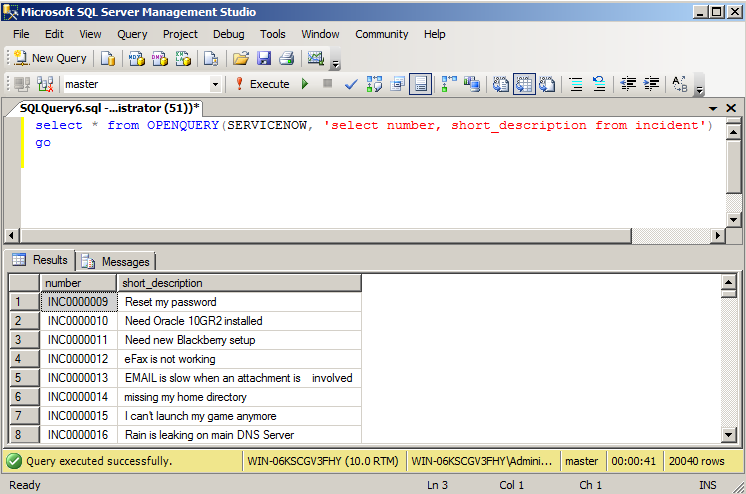Click Comment out selected lines icon
Screen dimensions: 746x494
(x=576, y=84)
